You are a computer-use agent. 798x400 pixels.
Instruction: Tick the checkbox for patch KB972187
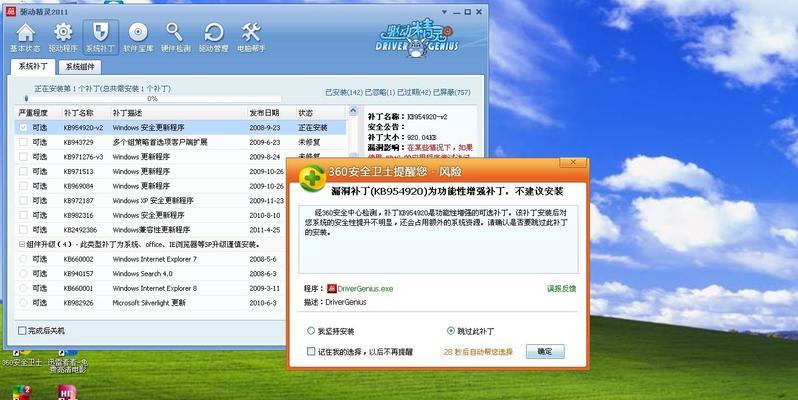click(x=23, y=201)
